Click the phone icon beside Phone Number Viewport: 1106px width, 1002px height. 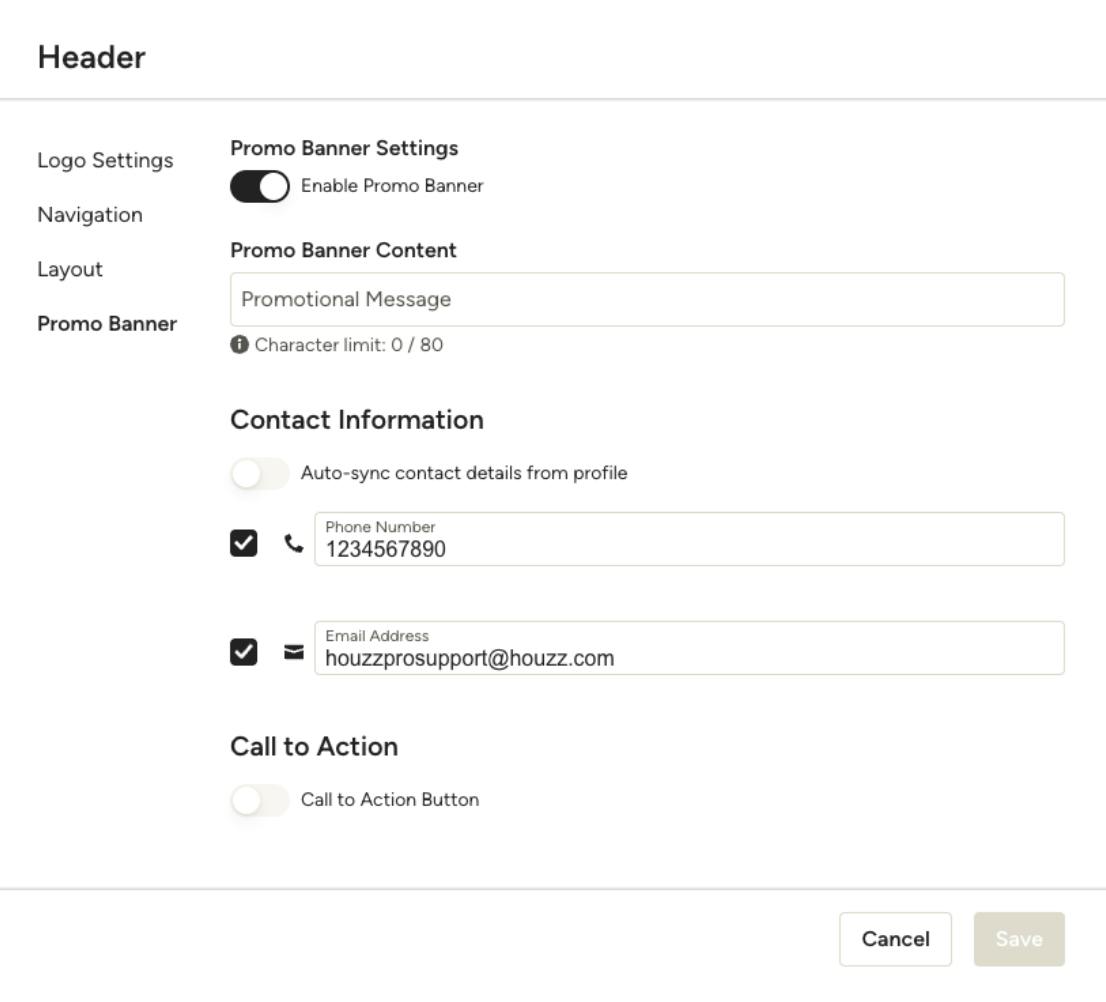[293, 543]
